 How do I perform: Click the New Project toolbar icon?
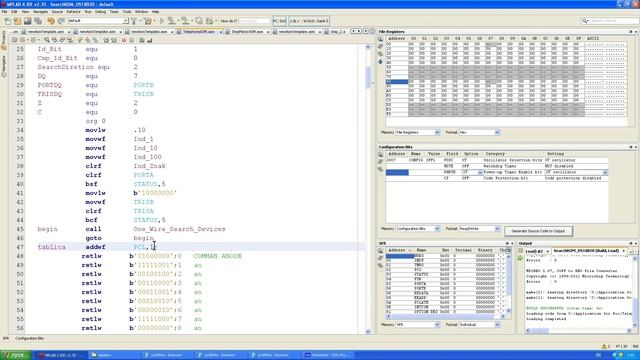coord(18,21)
